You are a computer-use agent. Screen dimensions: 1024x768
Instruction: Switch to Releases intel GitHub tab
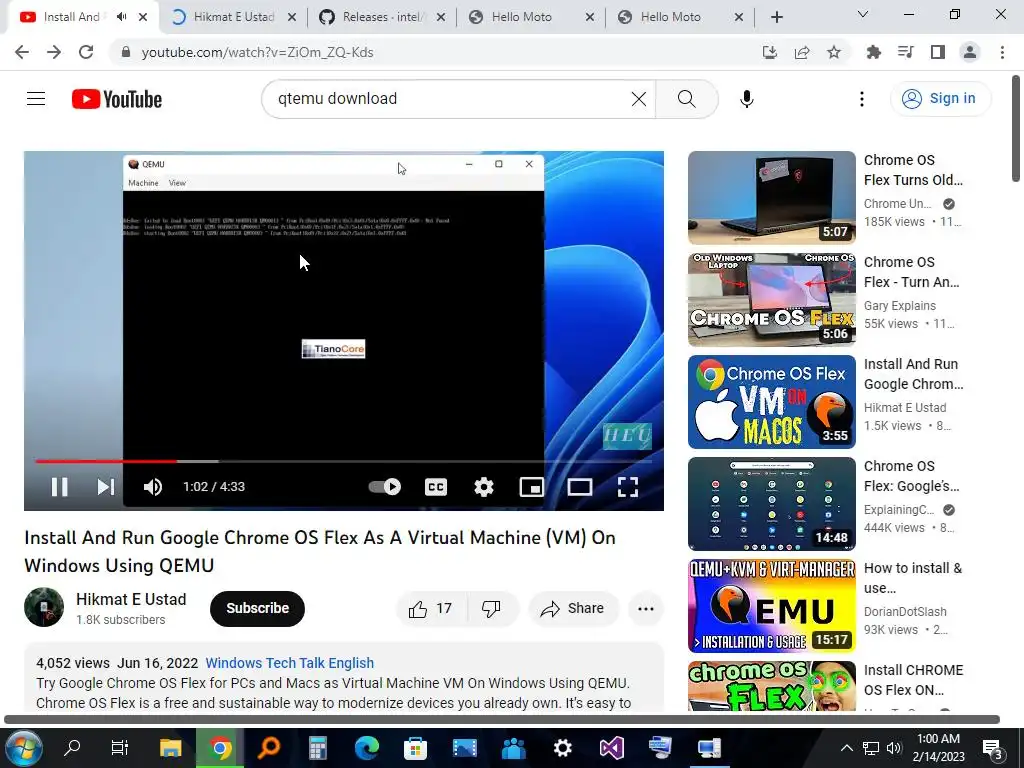pos(382,17)
